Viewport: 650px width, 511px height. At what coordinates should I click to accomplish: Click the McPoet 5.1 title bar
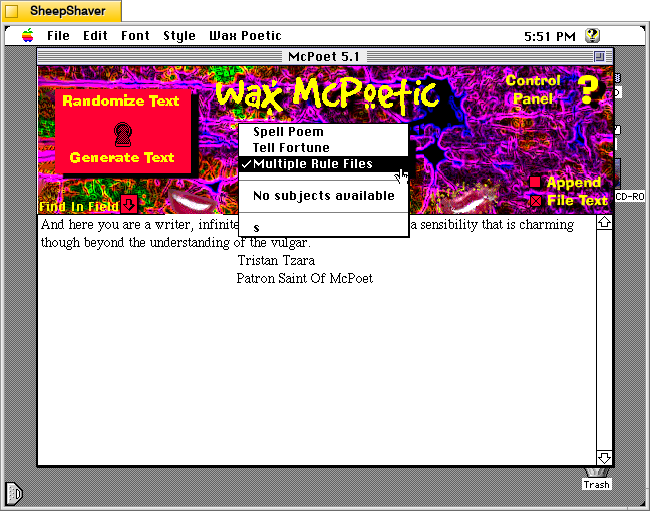point(324,56)
